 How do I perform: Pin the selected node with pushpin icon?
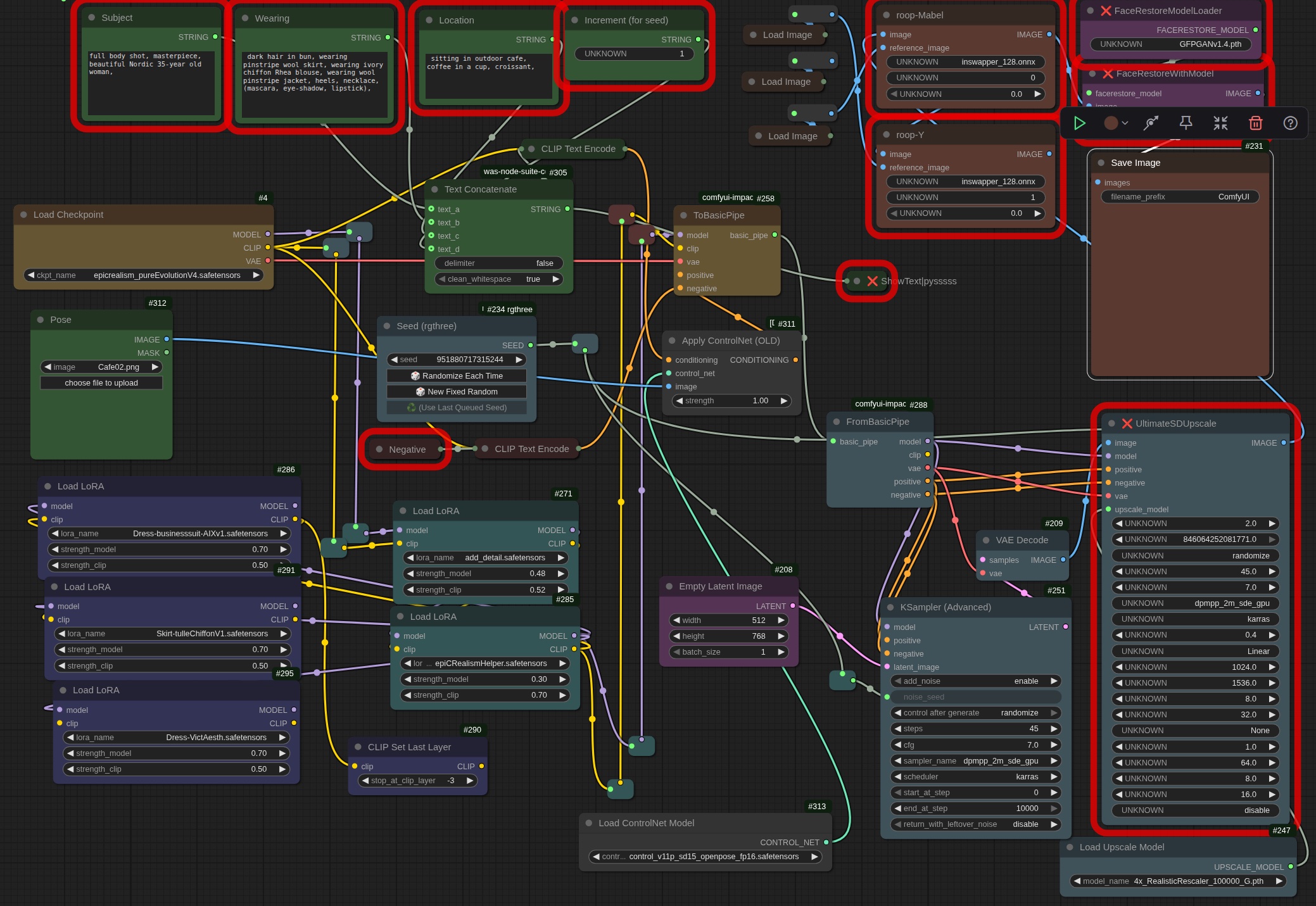pos(1186,123)
